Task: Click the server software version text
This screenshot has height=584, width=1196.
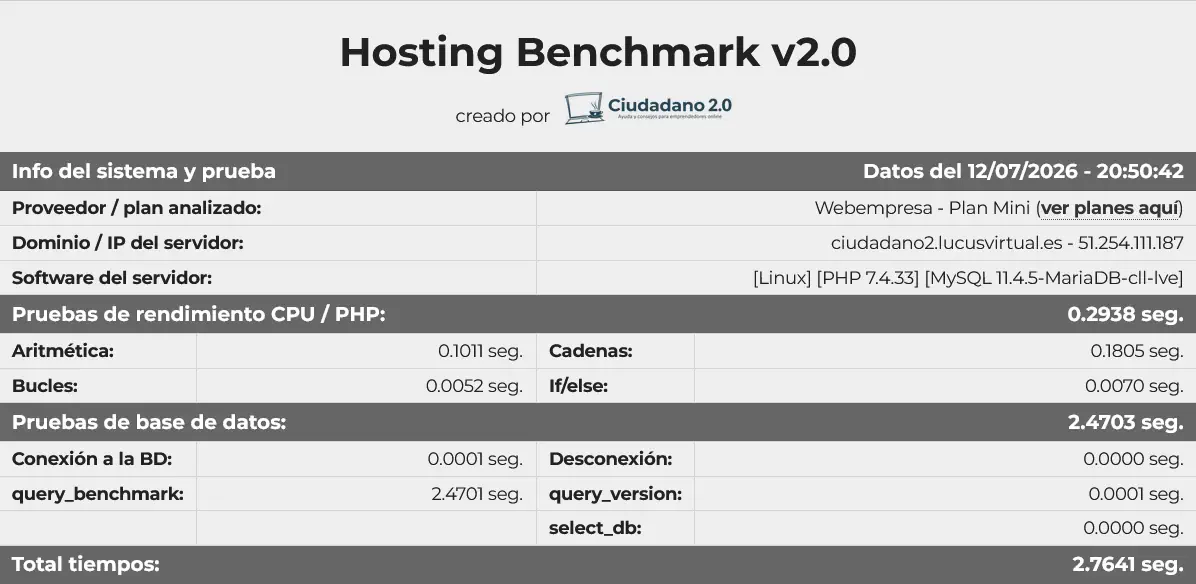Action: click(968, 278)
